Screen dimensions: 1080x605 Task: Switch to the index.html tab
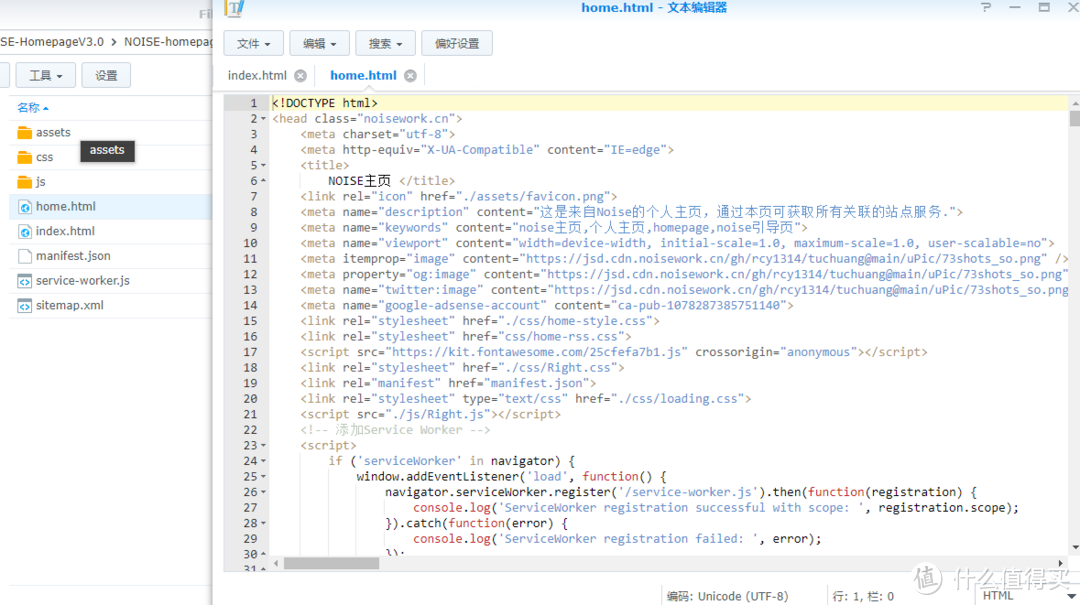tap(257, 75)
